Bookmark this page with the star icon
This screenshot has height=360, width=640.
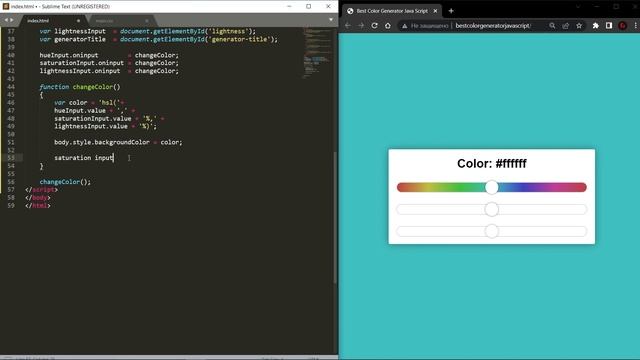579,25
